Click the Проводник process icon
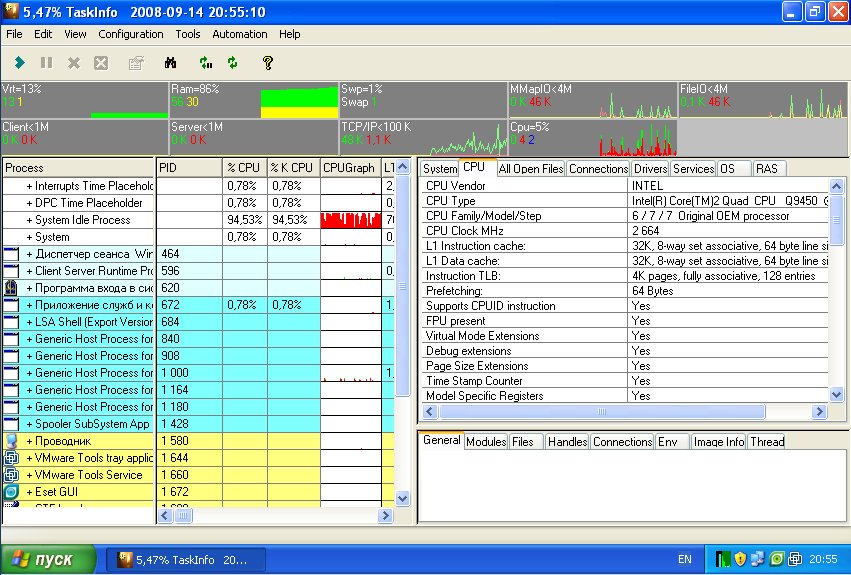Viewport: 851px width, 575px height. 11,441
